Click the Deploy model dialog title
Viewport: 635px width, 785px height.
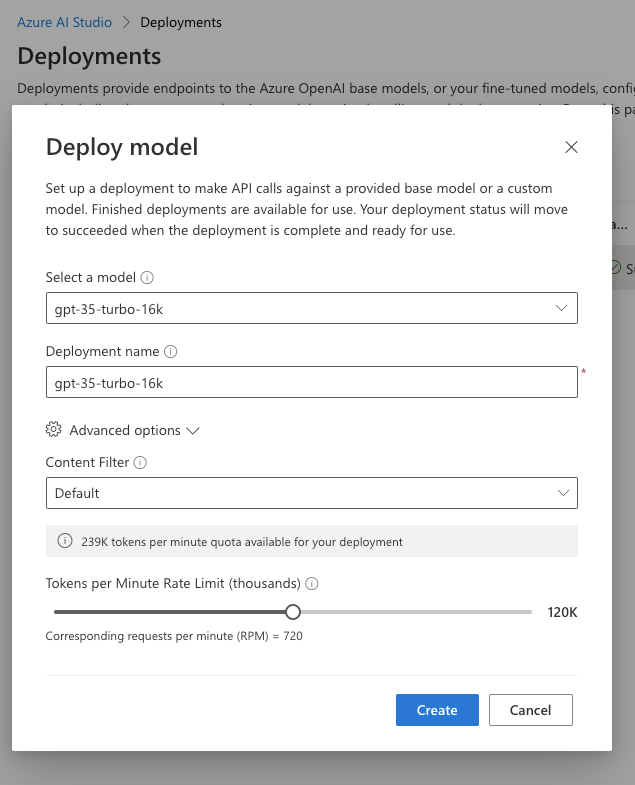pos(122,147)
